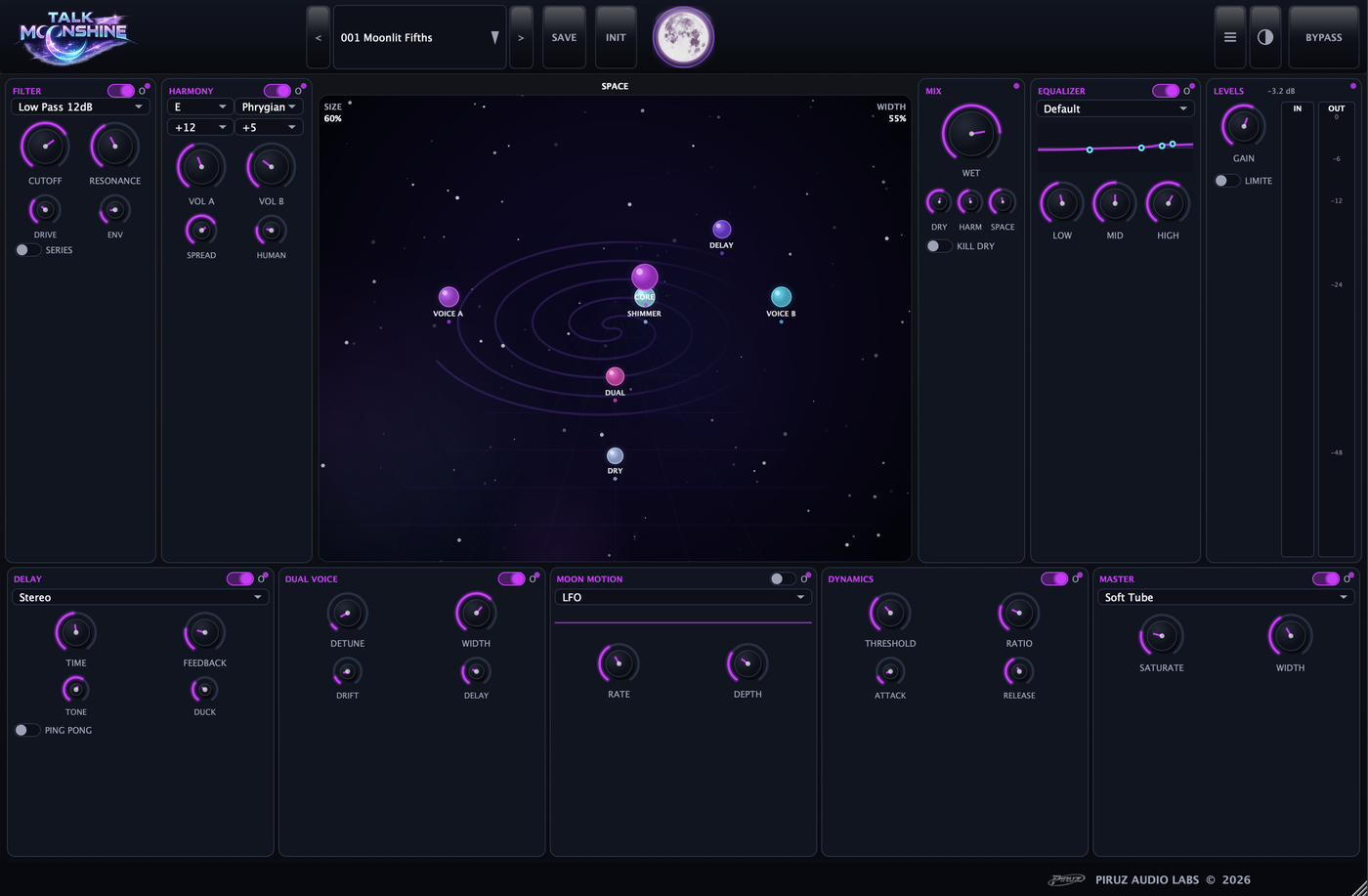Click the rightmost EQ curve node
1368x896 pixels.
pos(1173,144)
